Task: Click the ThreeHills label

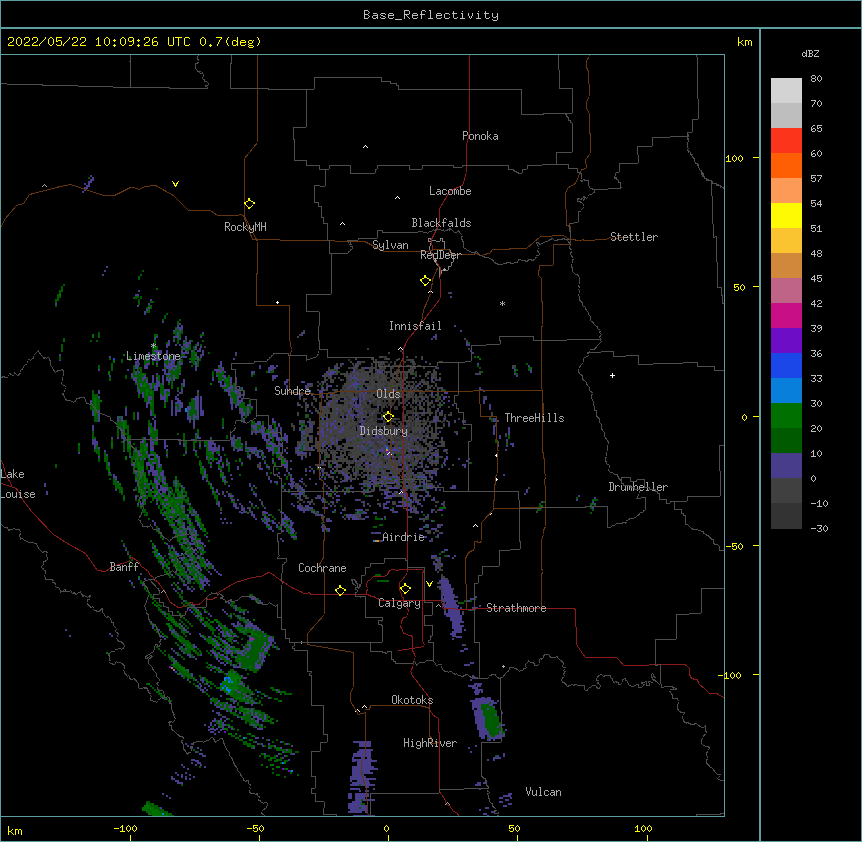Action: [x=534, y=418]
